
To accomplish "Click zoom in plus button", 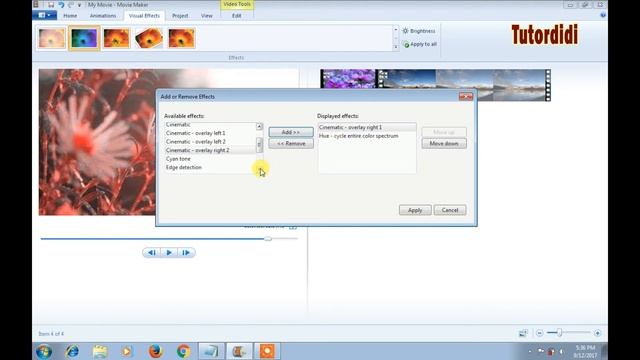I will (x=598, y=333).
